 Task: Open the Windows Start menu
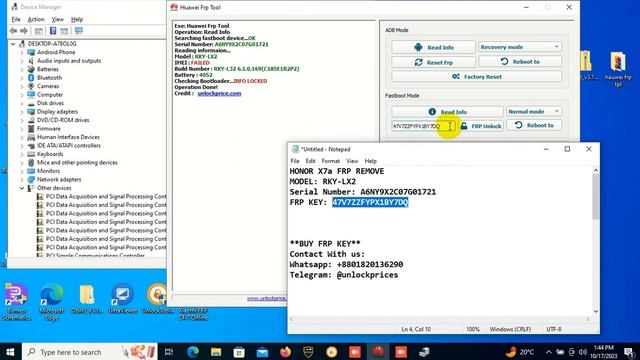point(10,352)
